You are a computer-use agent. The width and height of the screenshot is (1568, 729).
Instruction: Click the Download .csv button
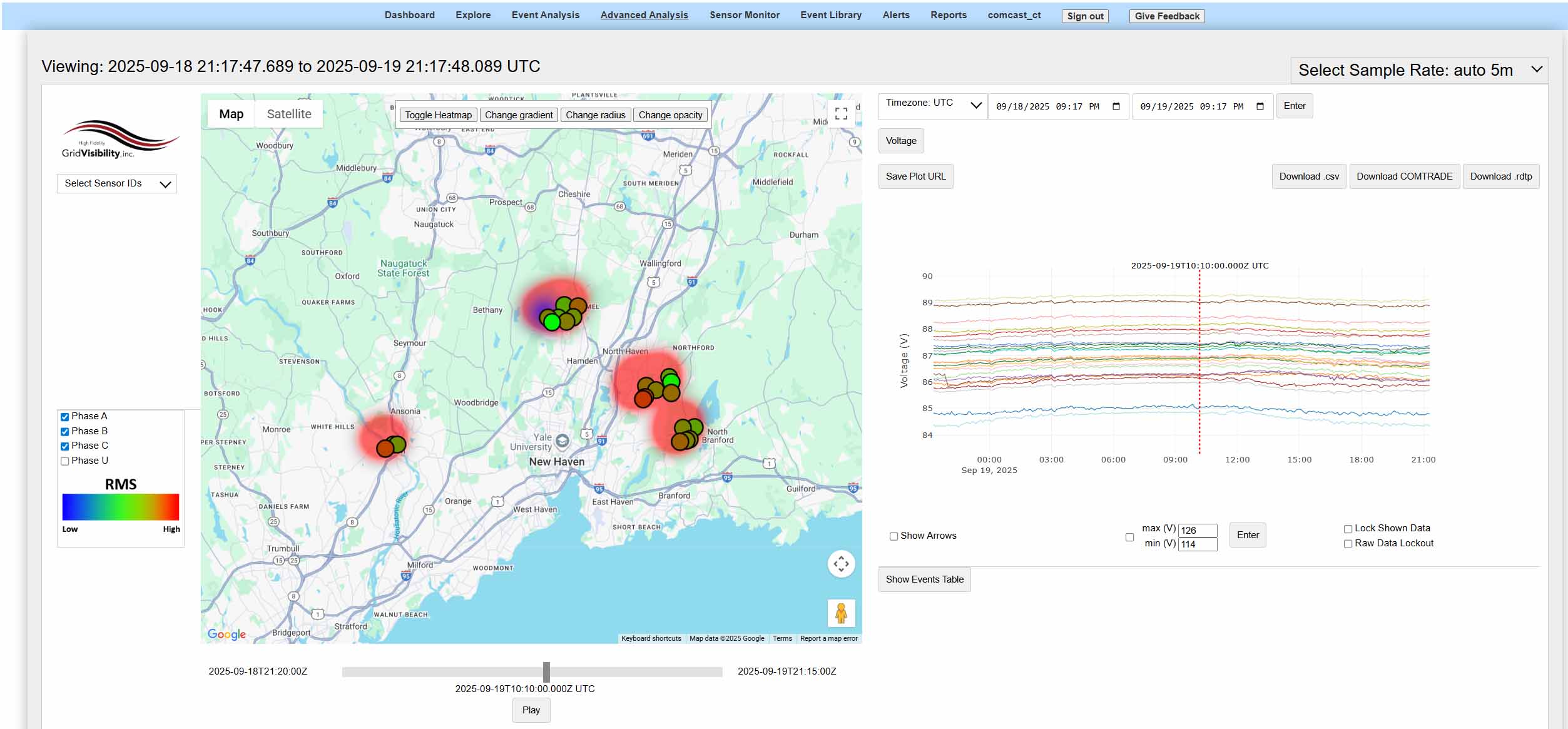click(x=1308, y=176)
